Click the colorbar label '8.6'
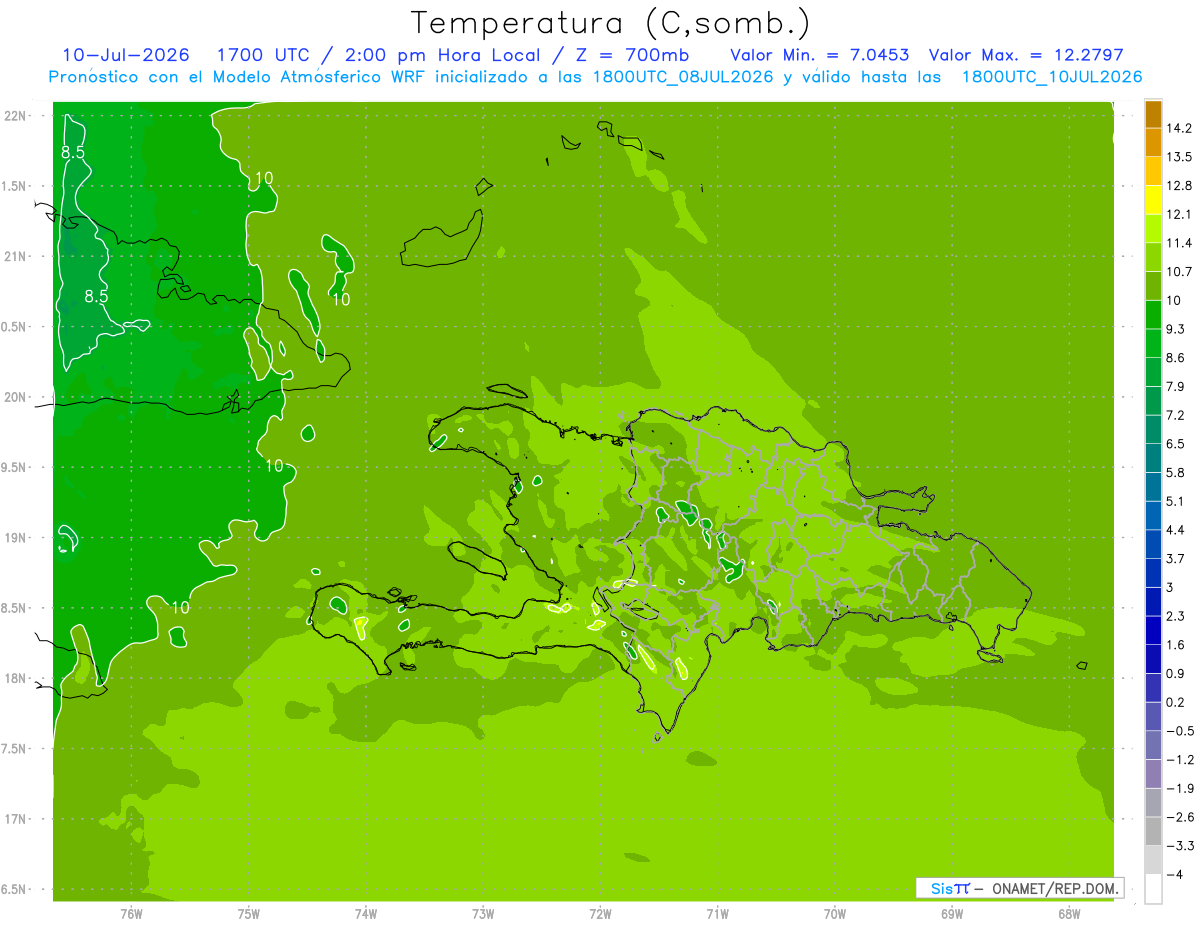 [1176, 358]
